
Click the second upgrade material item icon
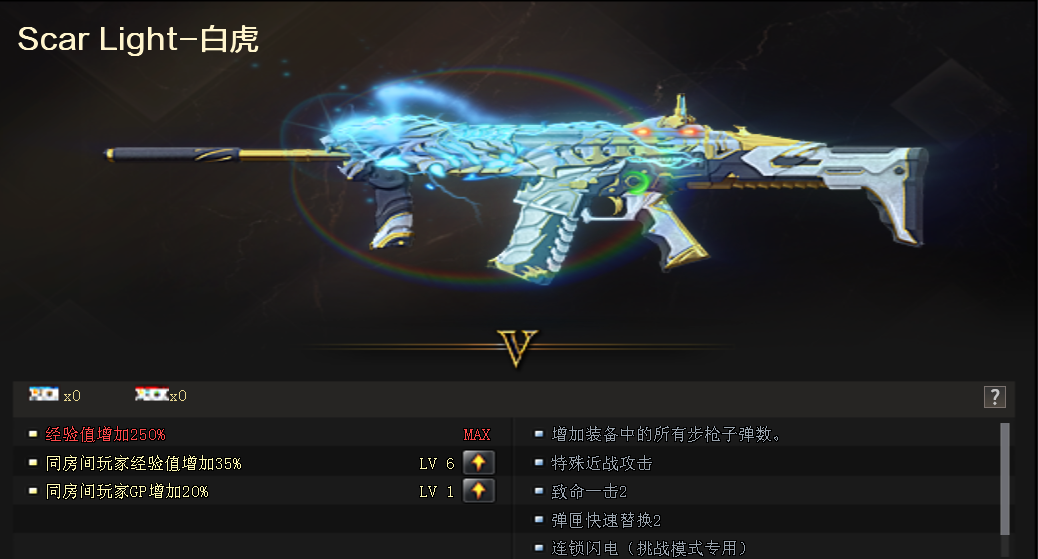click(152, 395)
